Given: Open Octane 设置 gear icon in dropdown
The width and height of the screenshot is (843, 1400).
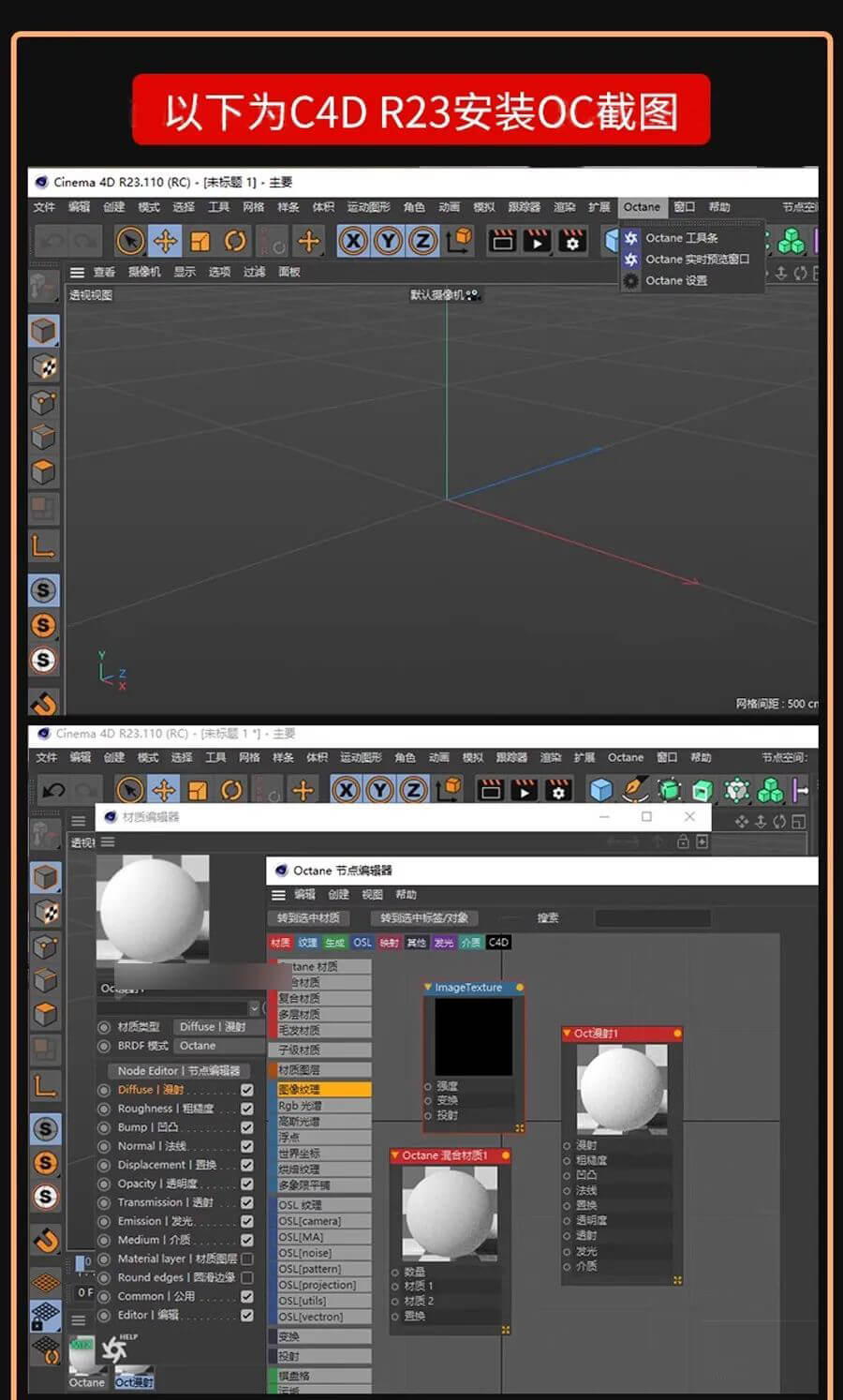Looking at the screenshot, I should (x=631, y=280).
